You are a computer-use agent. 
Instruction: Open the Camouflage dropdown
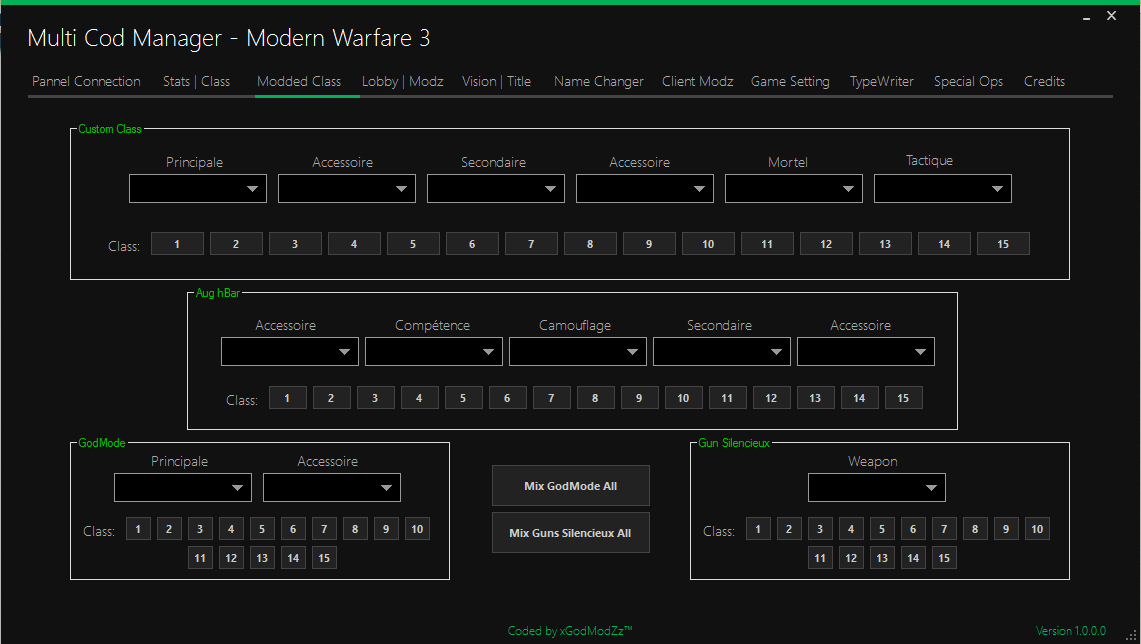578,351
